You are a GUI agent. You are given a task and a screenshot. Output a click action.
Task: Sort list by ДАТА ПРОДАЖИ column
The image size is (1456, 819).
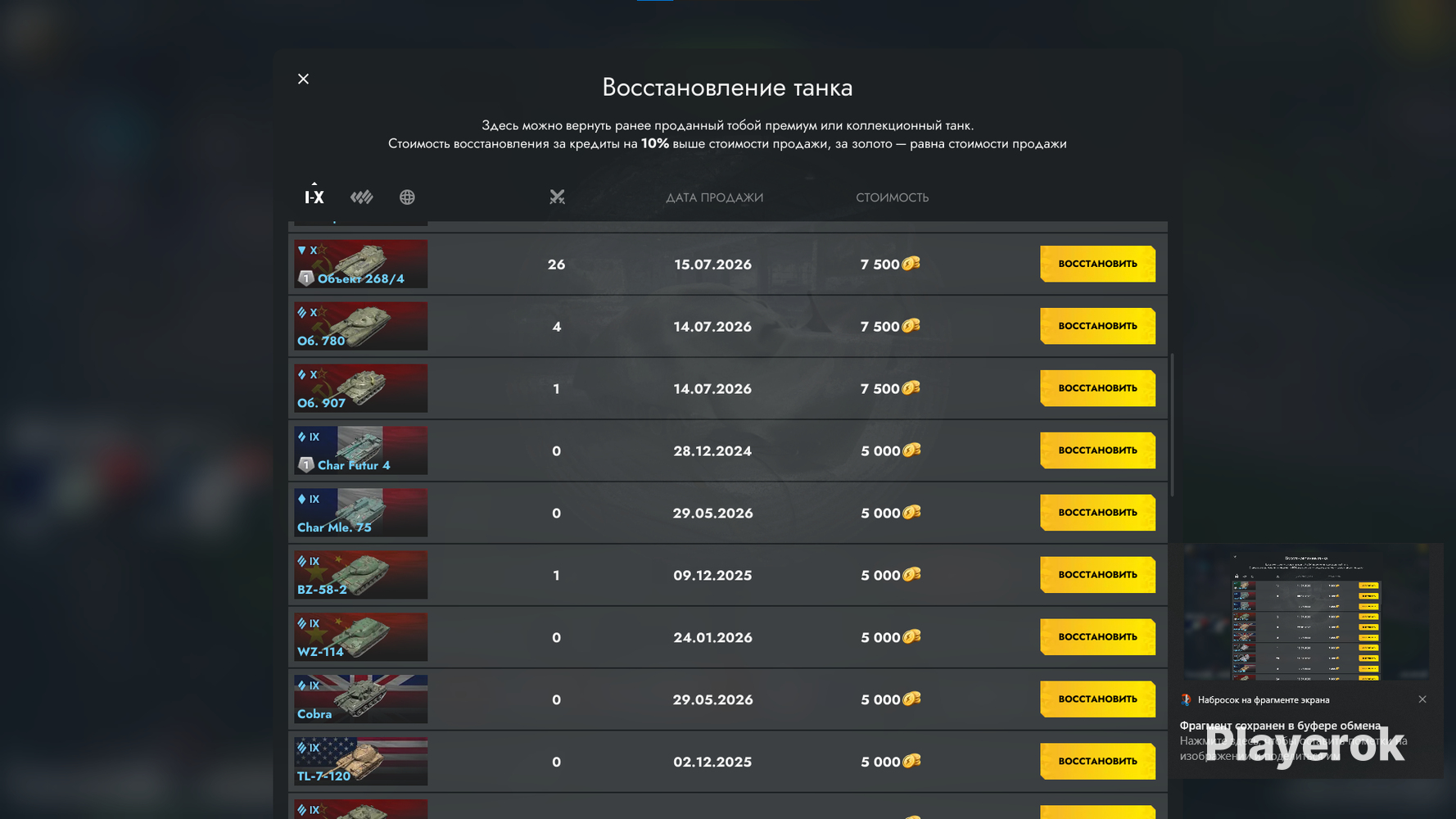tap(714, 197)
